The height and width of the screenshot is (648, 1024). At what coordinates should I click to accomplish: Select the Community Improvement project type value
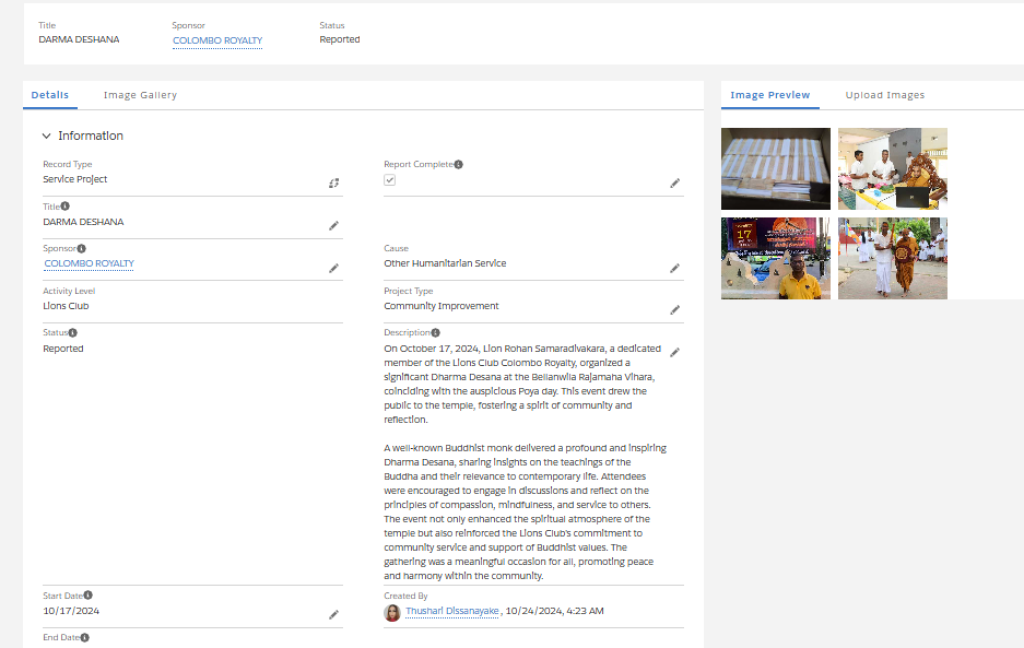441,306
